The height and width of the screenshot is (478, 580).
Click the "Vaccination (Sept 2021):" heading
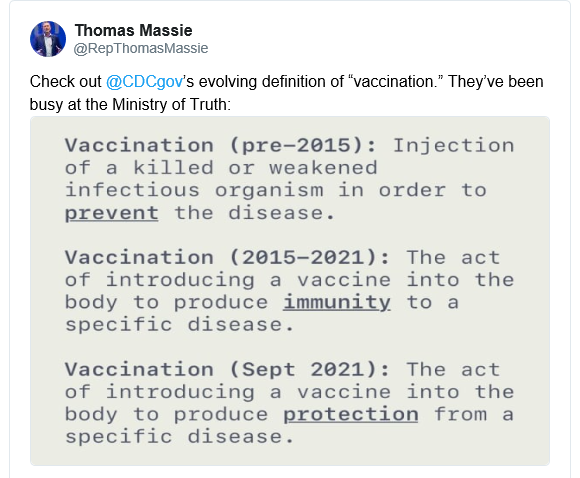pyautogui.click(x=227, y=370)
